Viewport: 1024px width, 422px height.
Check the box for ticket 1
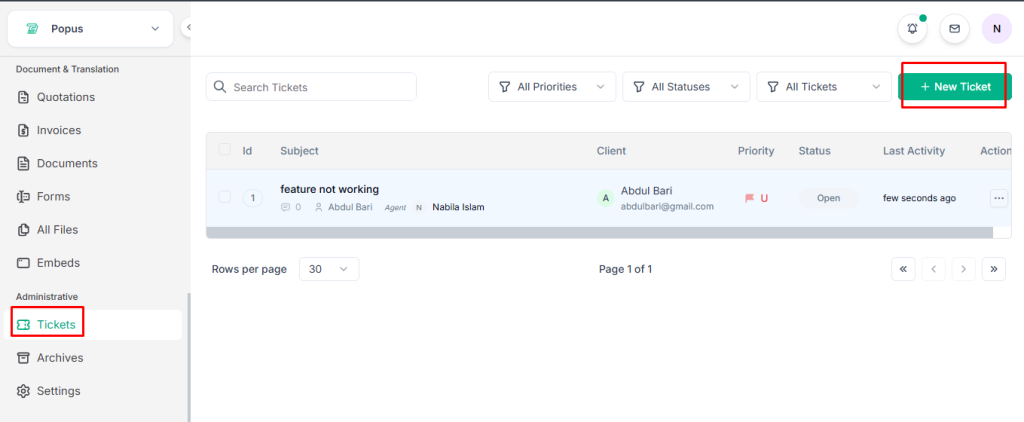click(x=224, y=197)
